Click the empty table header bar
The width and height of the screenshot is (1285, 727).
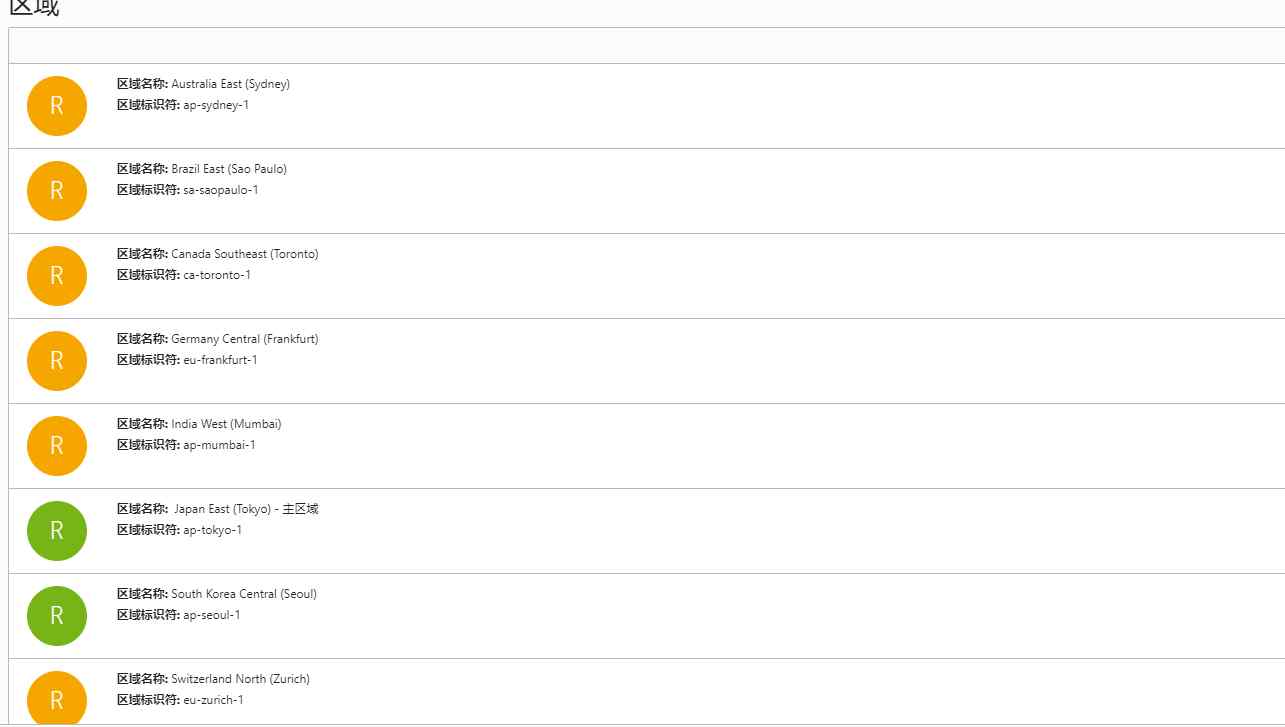point(646,46)
